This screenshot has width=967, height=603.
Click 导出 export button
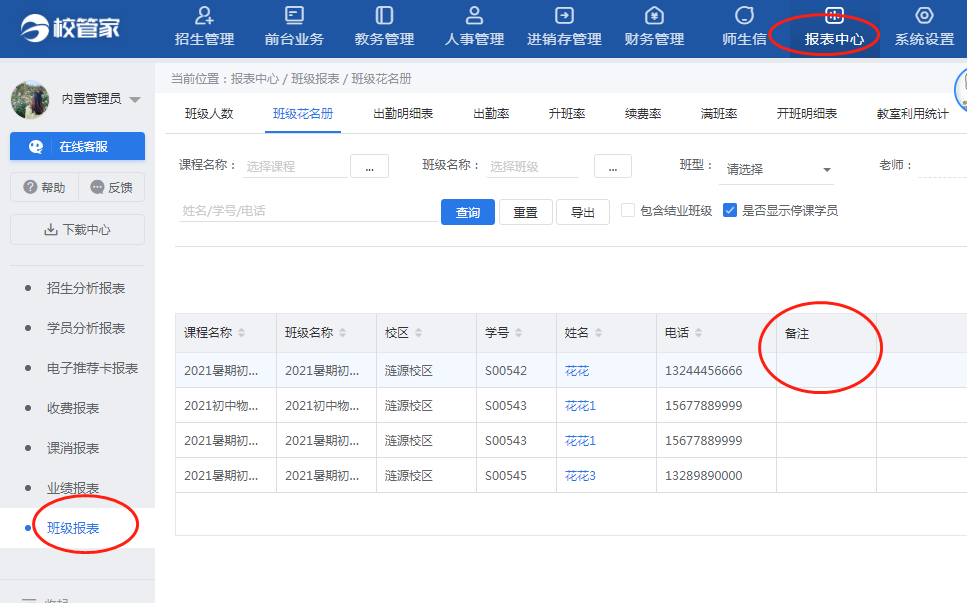pyautogui.click(x=583, y=212)
